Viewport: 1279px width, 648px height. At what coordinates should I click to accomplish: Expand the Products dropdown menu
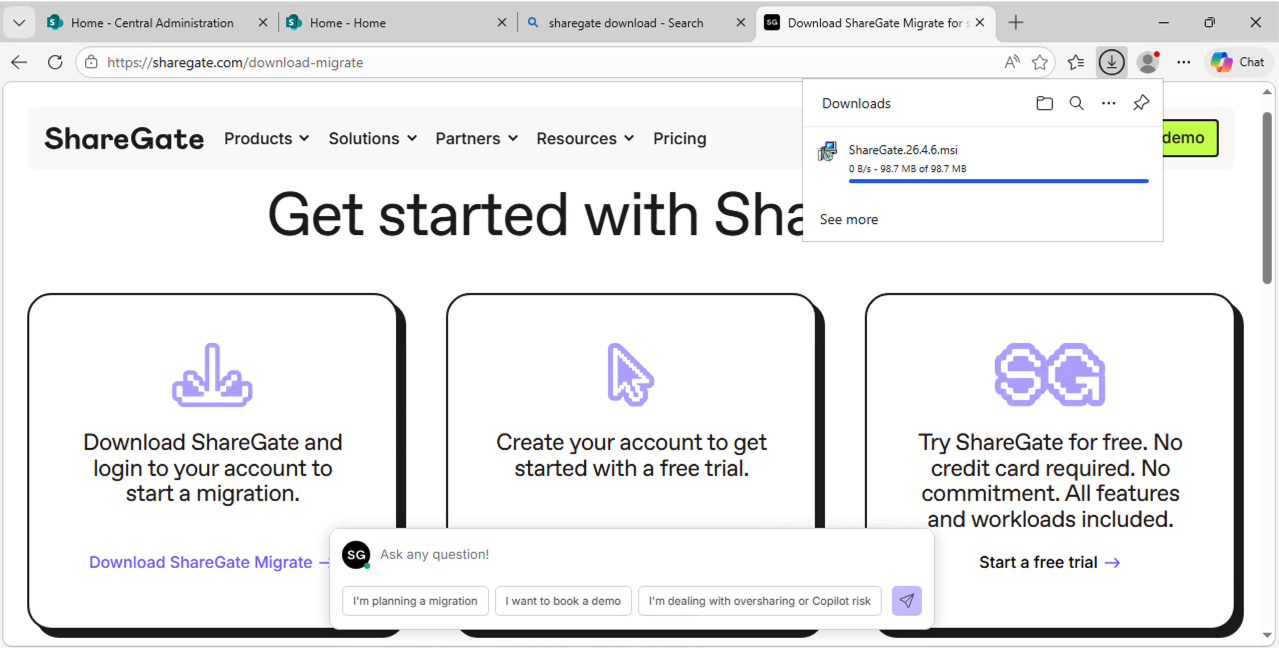click(x=267, y=139)
